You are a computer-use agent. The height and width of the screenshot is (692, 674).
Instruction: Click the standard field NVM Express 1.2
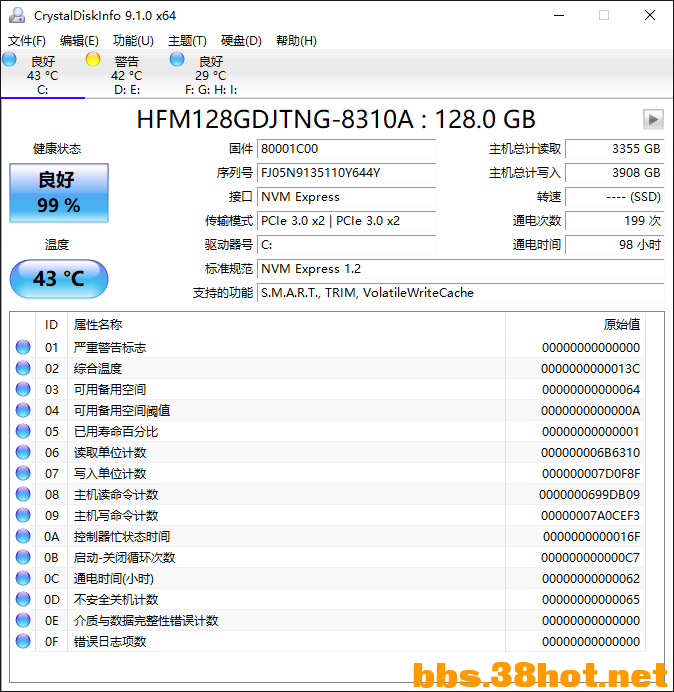(x=461, y=269)
